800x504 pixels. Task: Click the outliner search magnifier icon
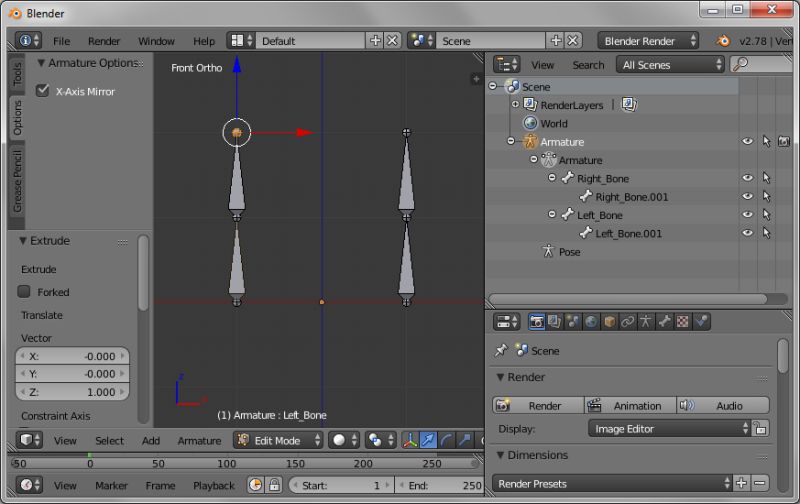pos(740,64)
